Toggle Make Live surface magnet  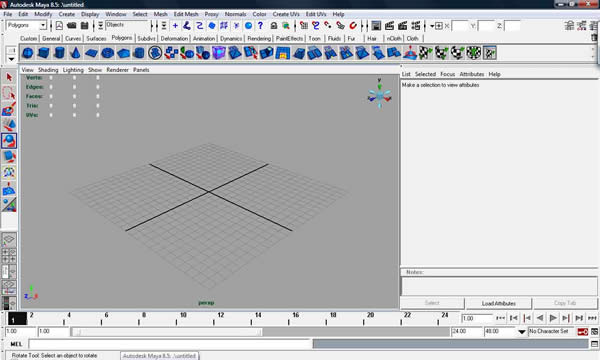pos(353,26)
